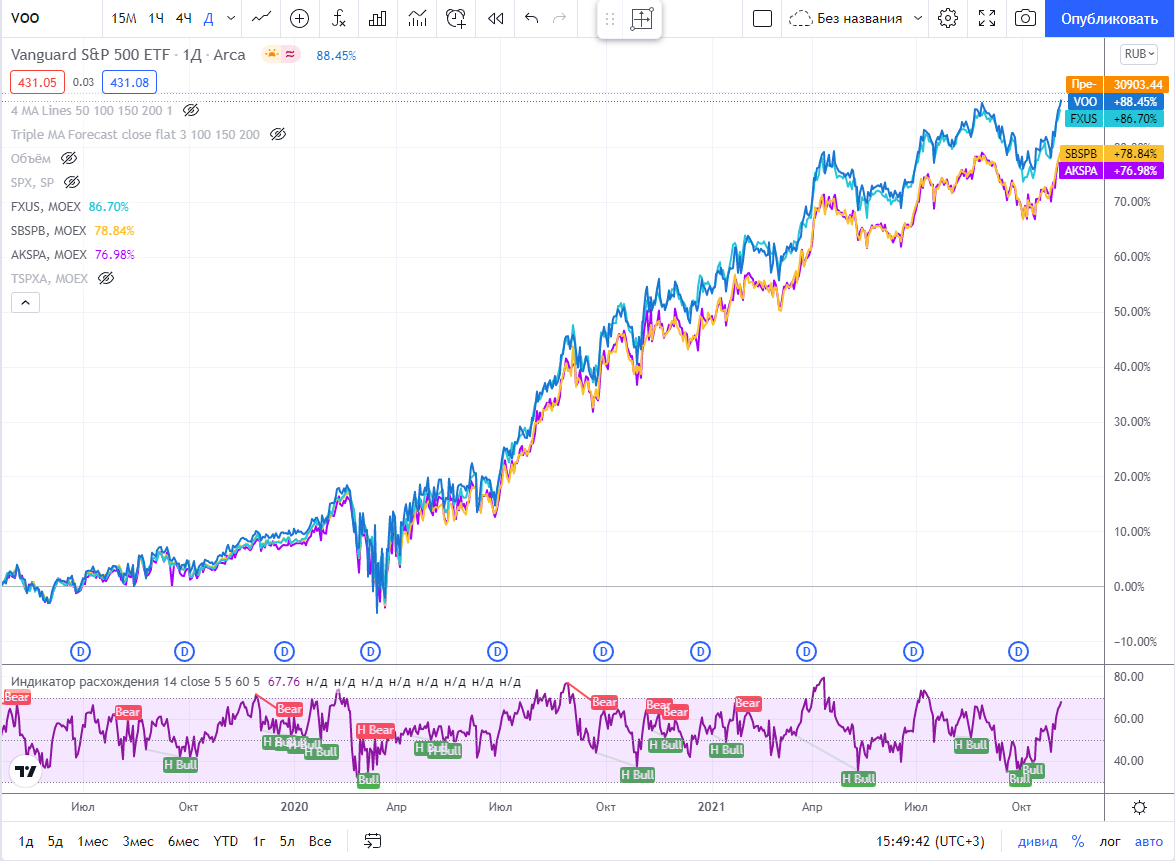The image size is (1175, 861).
Task: Click the TradingView logo
Action: [25, 771]
